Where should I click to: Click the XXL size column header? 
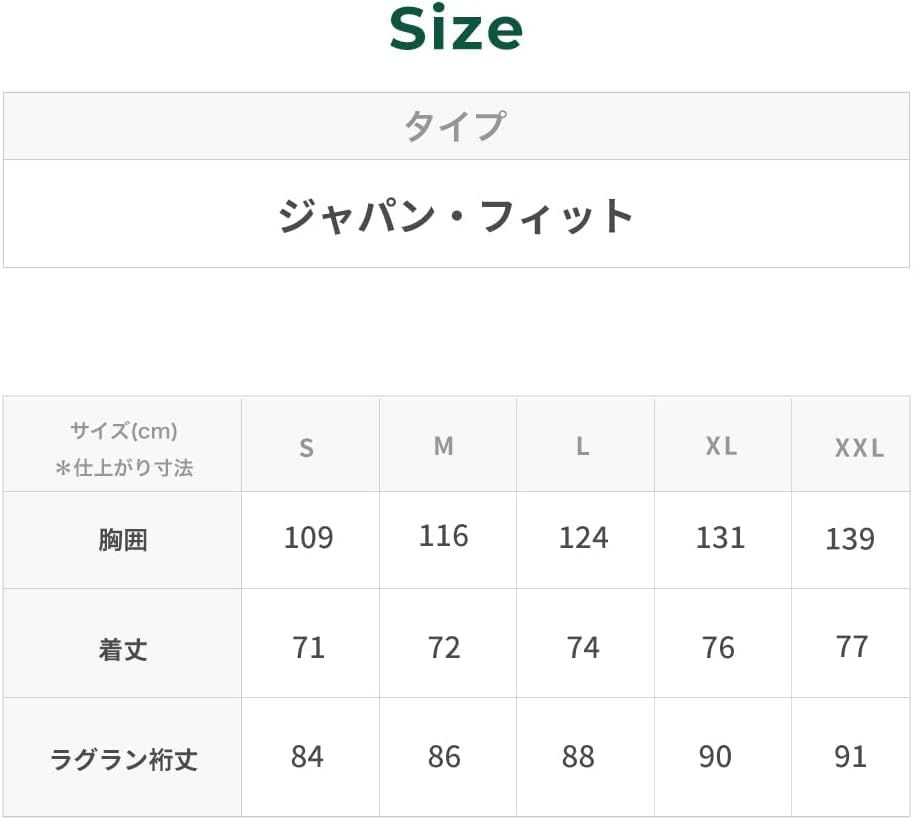coord(859,448)
